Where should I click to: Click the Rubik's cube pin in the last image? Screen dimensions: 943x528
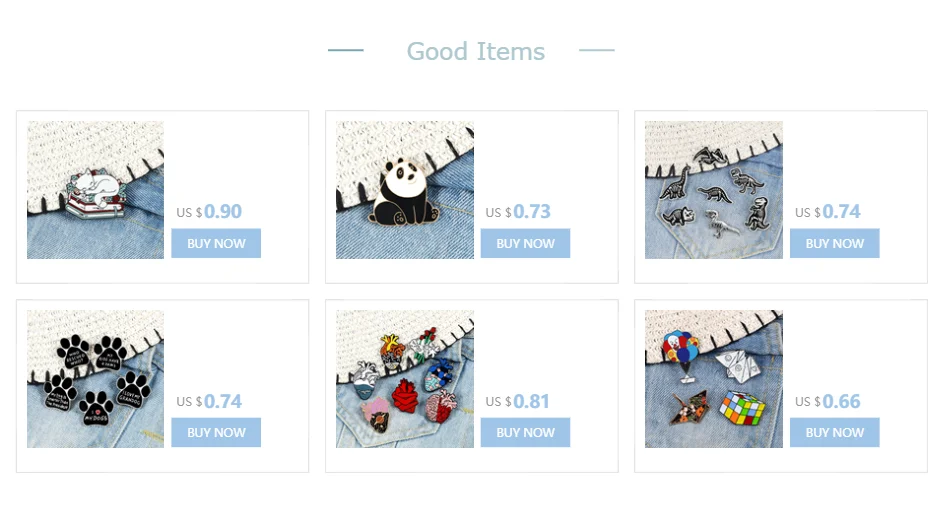[x=742, y=408]
